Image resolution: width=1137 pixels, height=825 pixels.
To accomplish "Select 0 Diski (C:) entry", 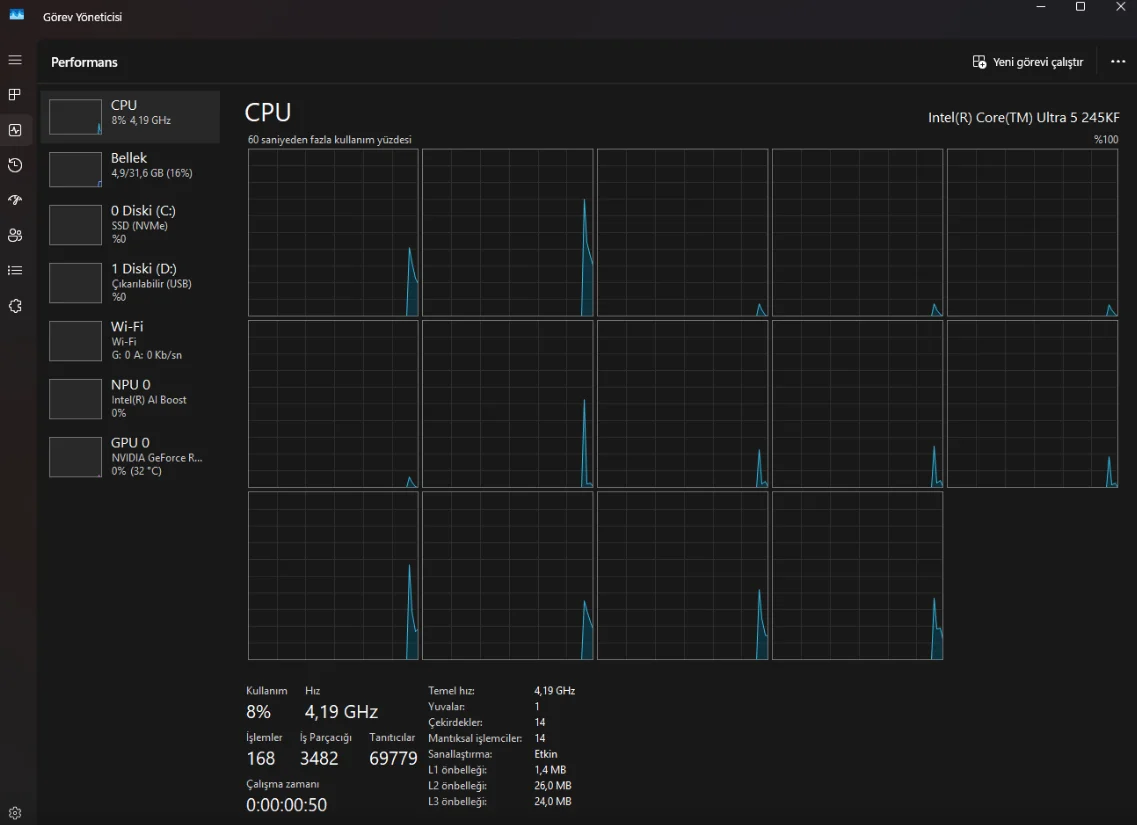I will click(131, 225).
